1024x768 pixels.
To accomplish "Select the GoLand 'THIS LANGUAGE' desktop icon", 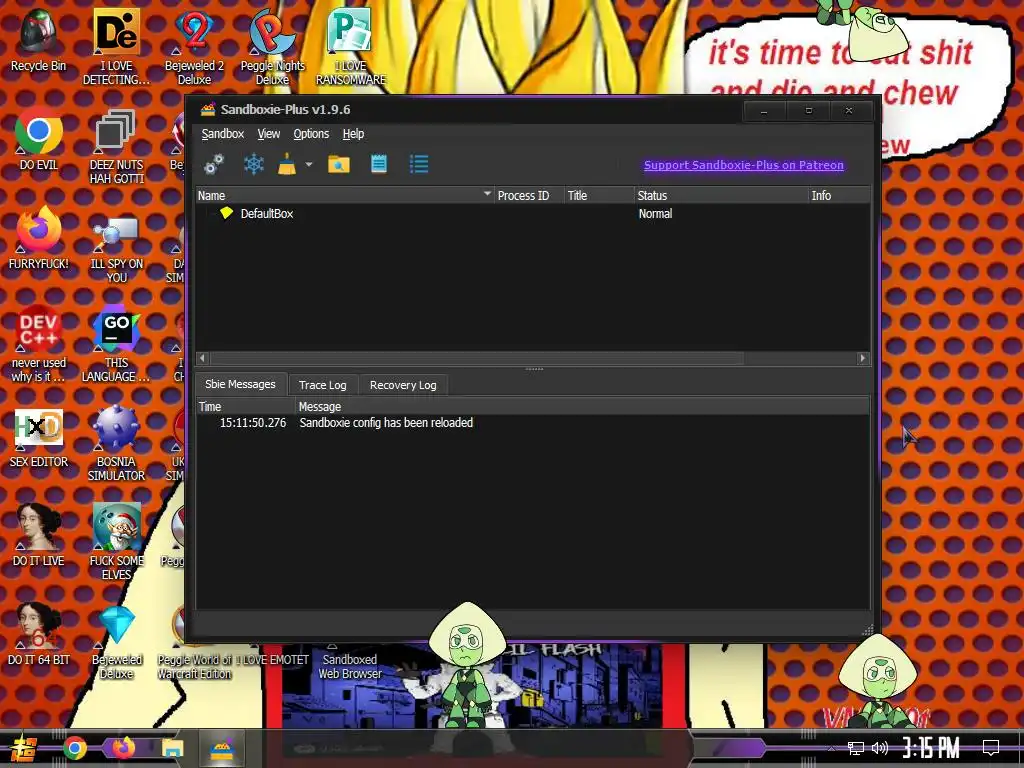I will coord(116,345).
